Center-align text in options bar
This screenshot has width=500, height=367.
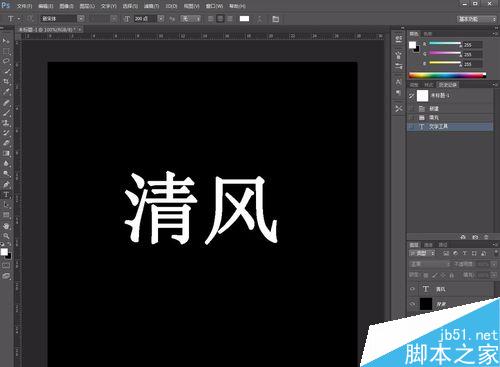point(220,19)
